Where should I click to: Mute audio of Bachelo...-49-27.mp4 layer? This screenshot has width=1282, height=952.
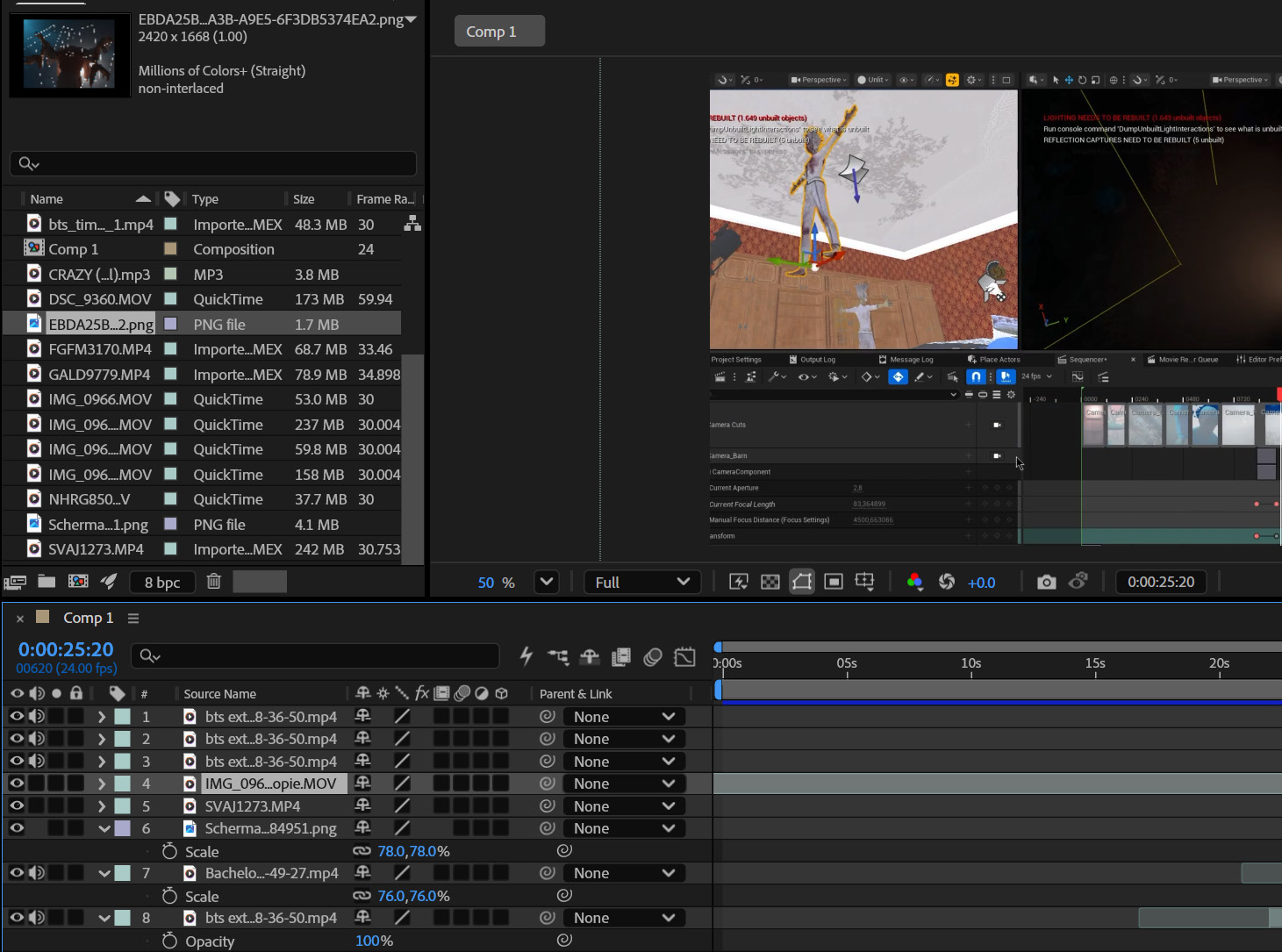pos(37,872)
